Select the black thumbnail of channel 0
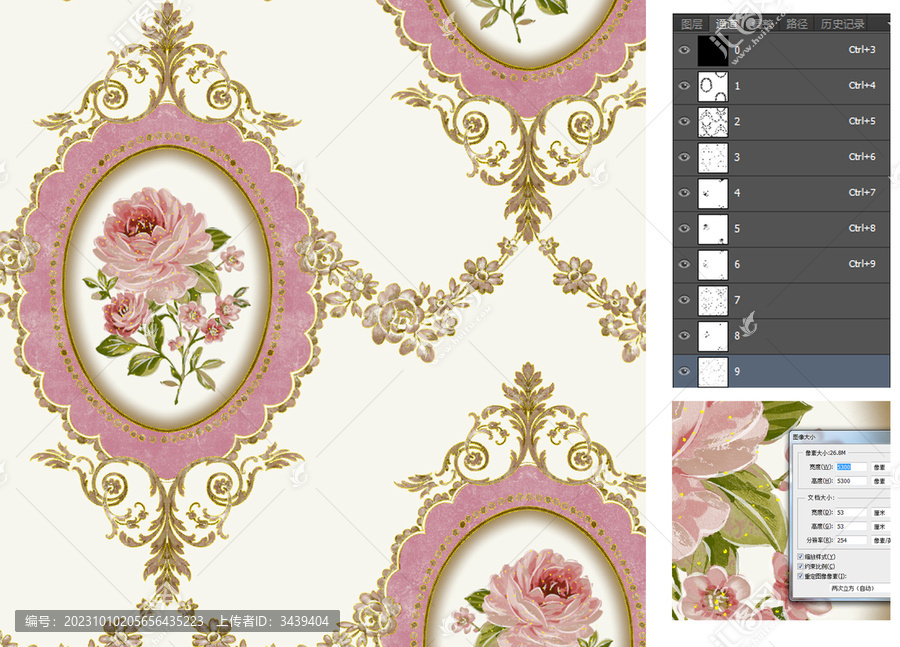Screen dimensions: 900x647 [x=713, y=51]
